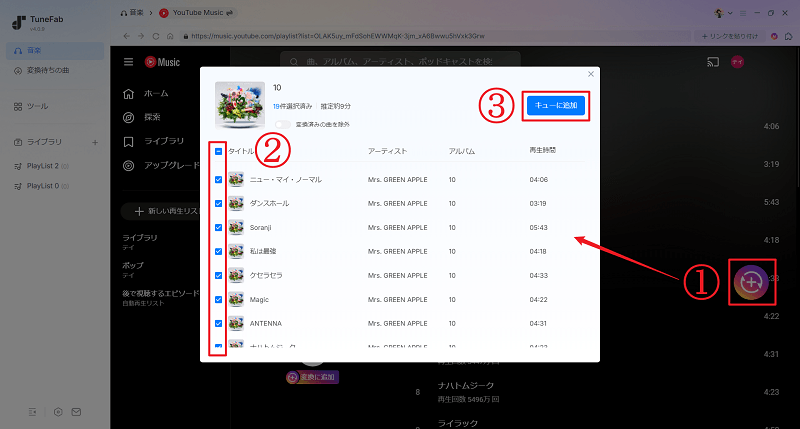Open the mail feedback icon
800x429 pixels.
click(x=76, y=412)
